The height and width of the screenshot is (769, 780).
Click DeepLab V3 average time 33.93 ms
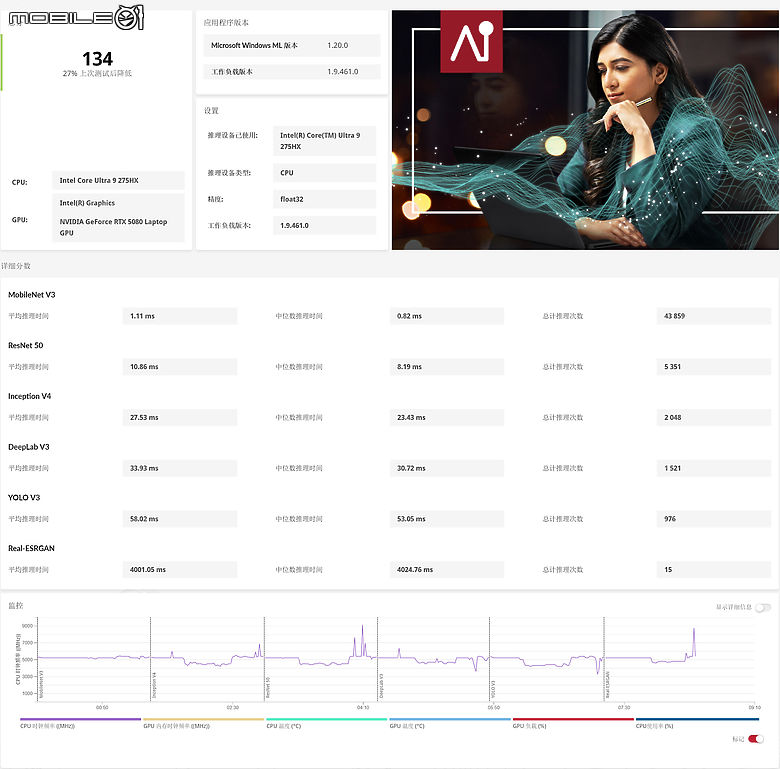(180, 468)
